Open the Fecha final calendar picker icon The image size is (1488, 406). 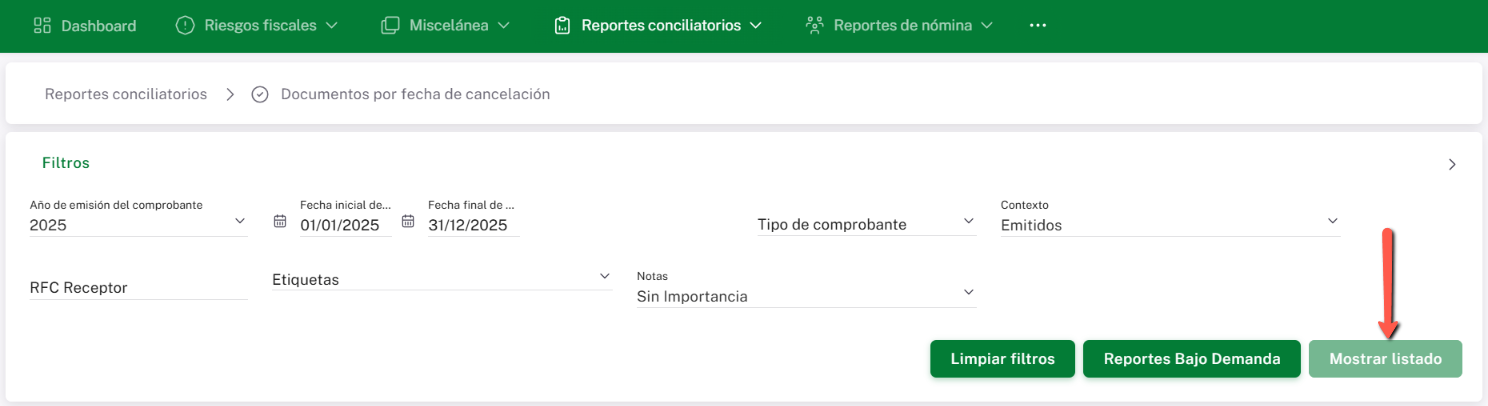[x=408, y=221]
